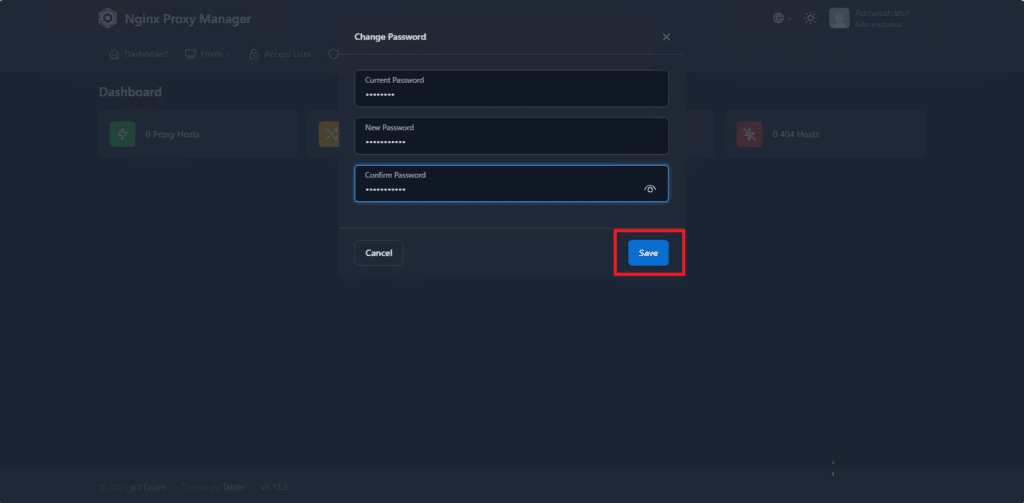Viewport: 1024px width, 503px height.
Task: Click the red 404 Hosts icon
Action: (749, 135)
